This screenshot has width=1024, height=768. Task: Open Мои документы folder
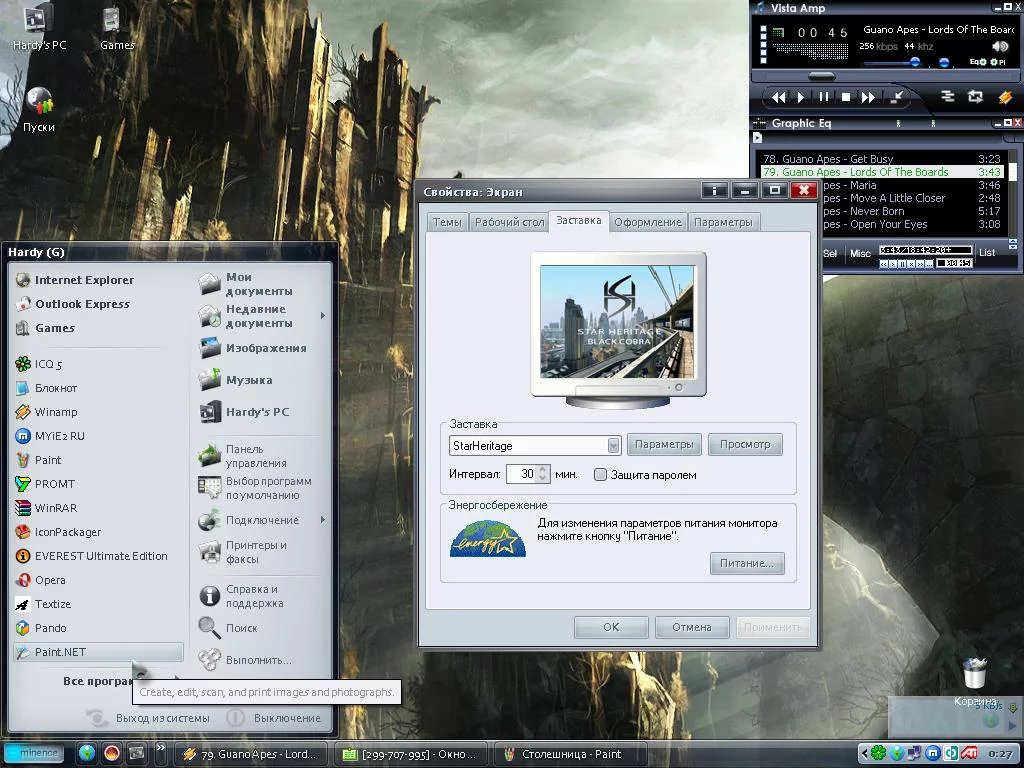(246, 284)
